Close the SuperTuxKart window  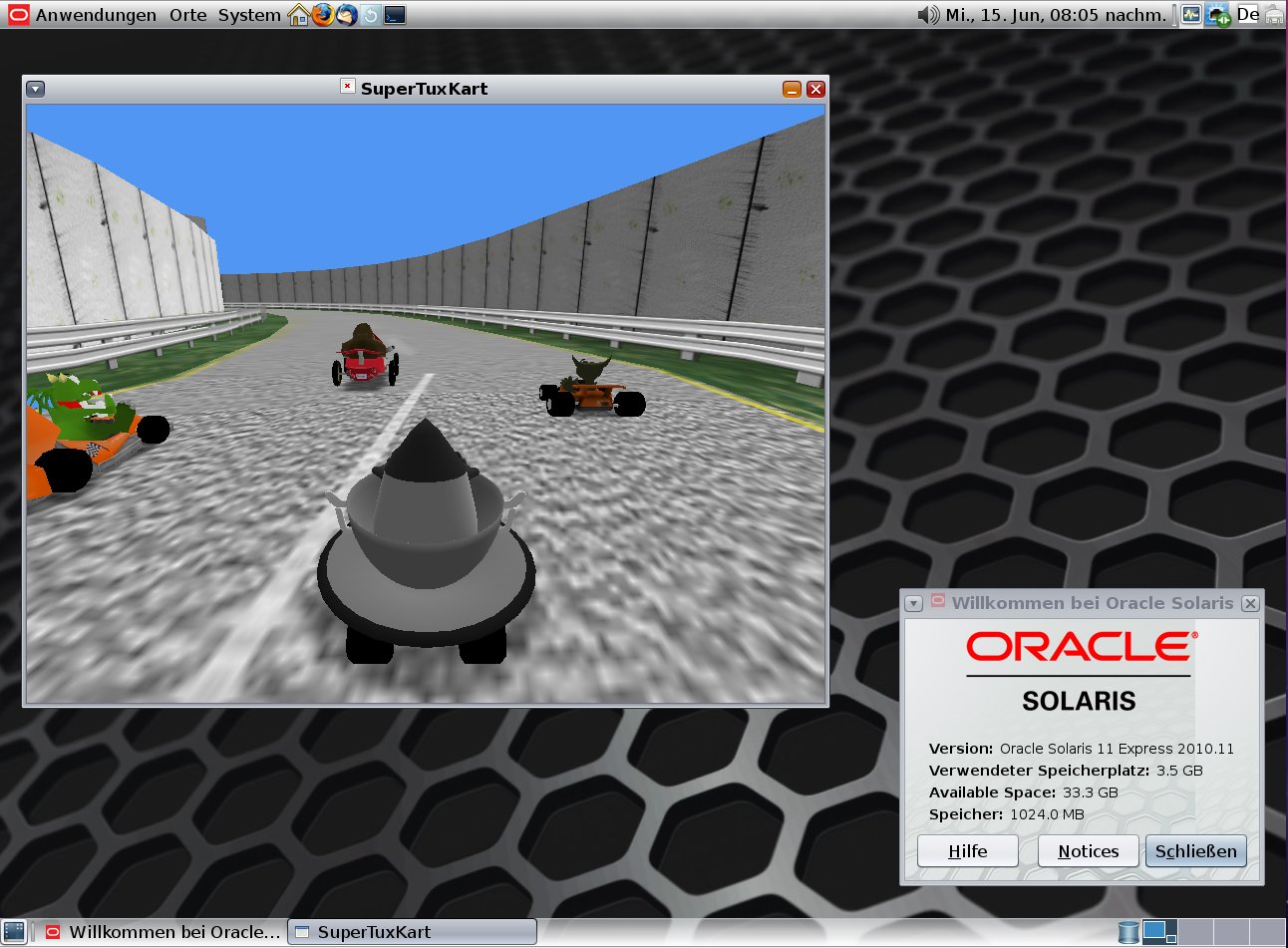click(x=815, y=89)
